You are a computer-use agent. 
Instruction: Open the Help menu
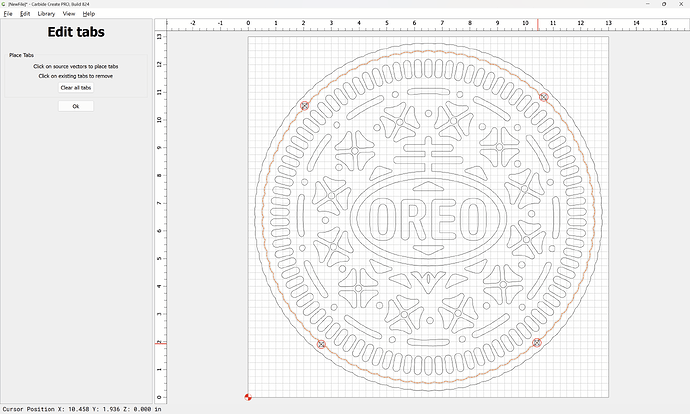89,14
